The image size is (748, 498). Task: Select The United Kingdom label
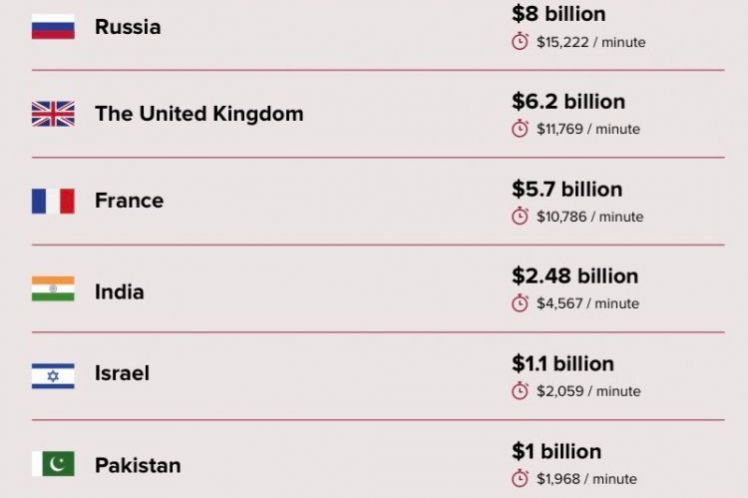coord(199,114)
